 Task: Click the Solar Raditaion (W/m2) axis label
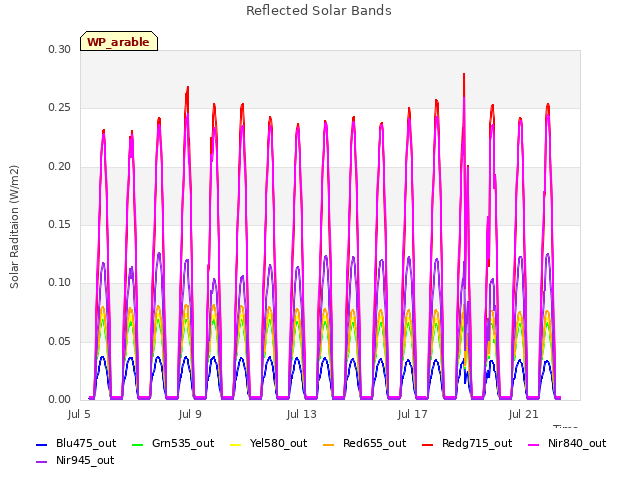[x=14, y=227]
